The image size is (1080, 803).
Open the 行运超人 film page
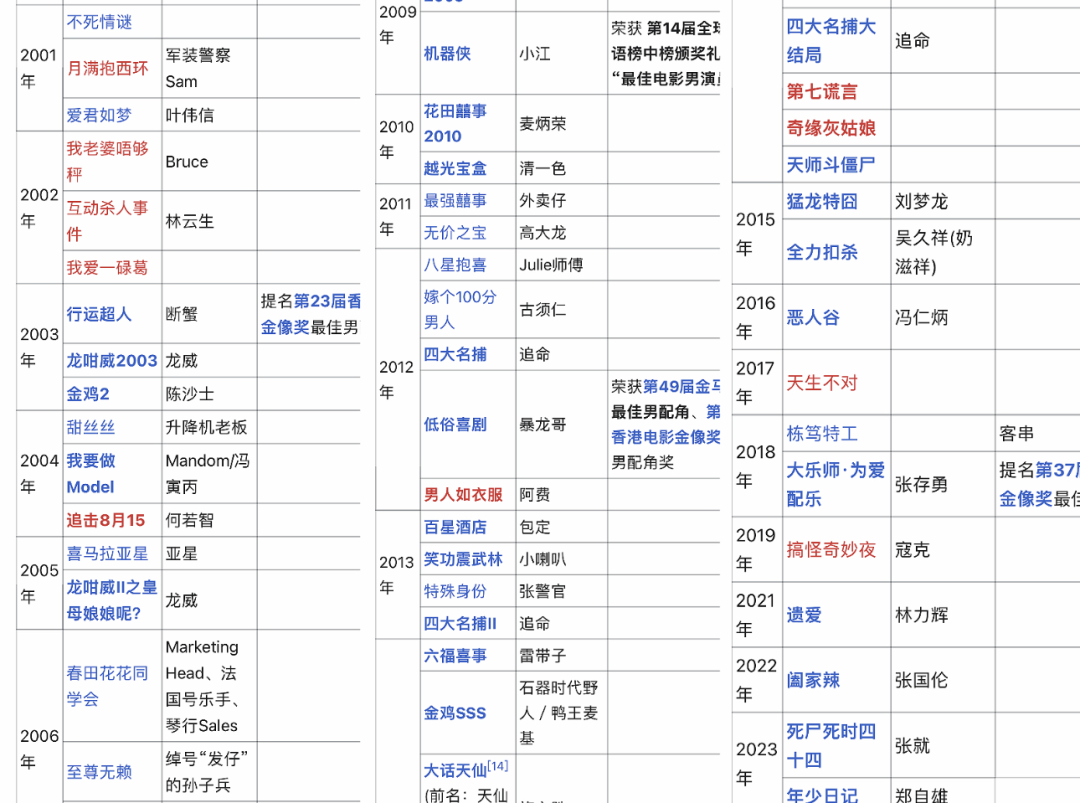pyautogui.click(x=99, y=314)
